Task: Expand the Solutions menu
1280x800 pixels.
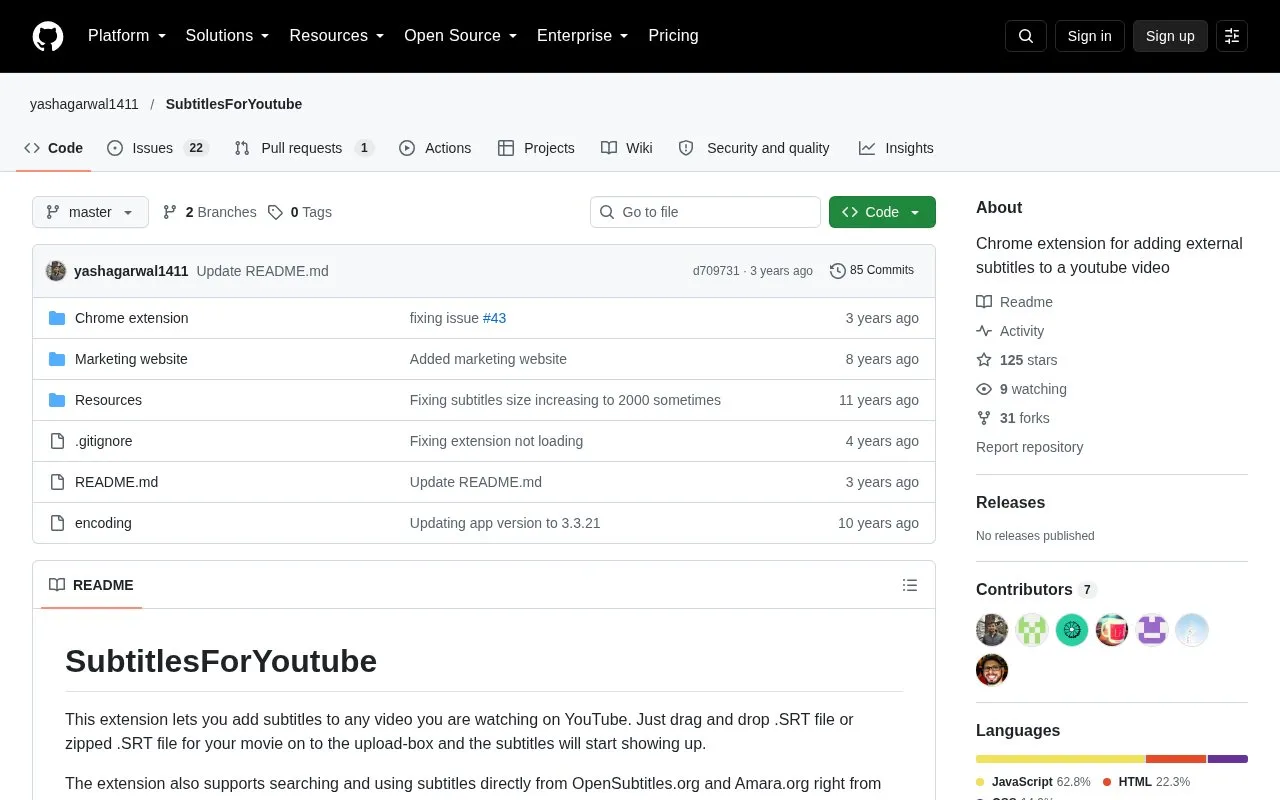Action: (228, 36)
